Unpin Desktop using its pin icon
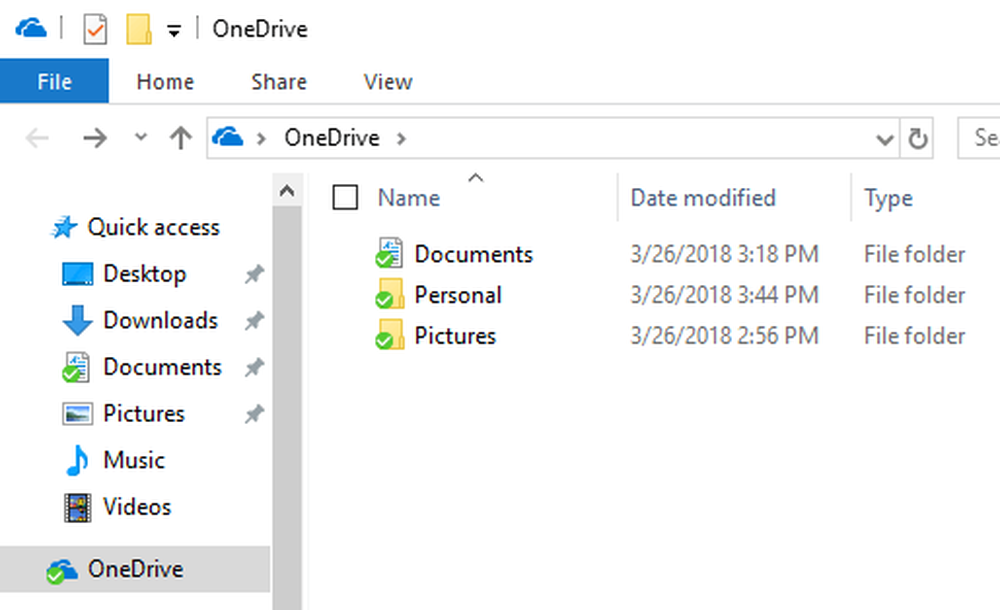This screenshot has width=1000, height=610. click(254, 274)
